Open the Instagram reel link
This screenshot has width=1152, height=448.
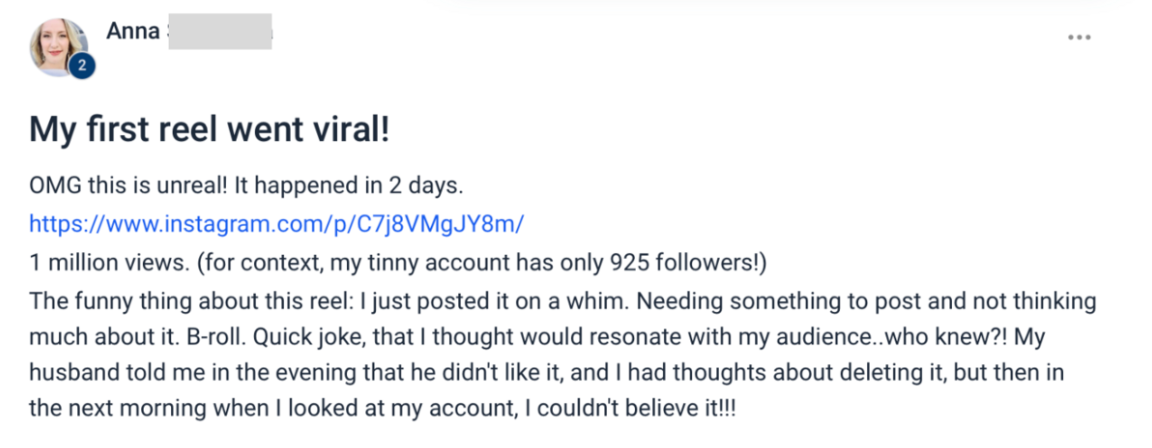coord(276,222)
